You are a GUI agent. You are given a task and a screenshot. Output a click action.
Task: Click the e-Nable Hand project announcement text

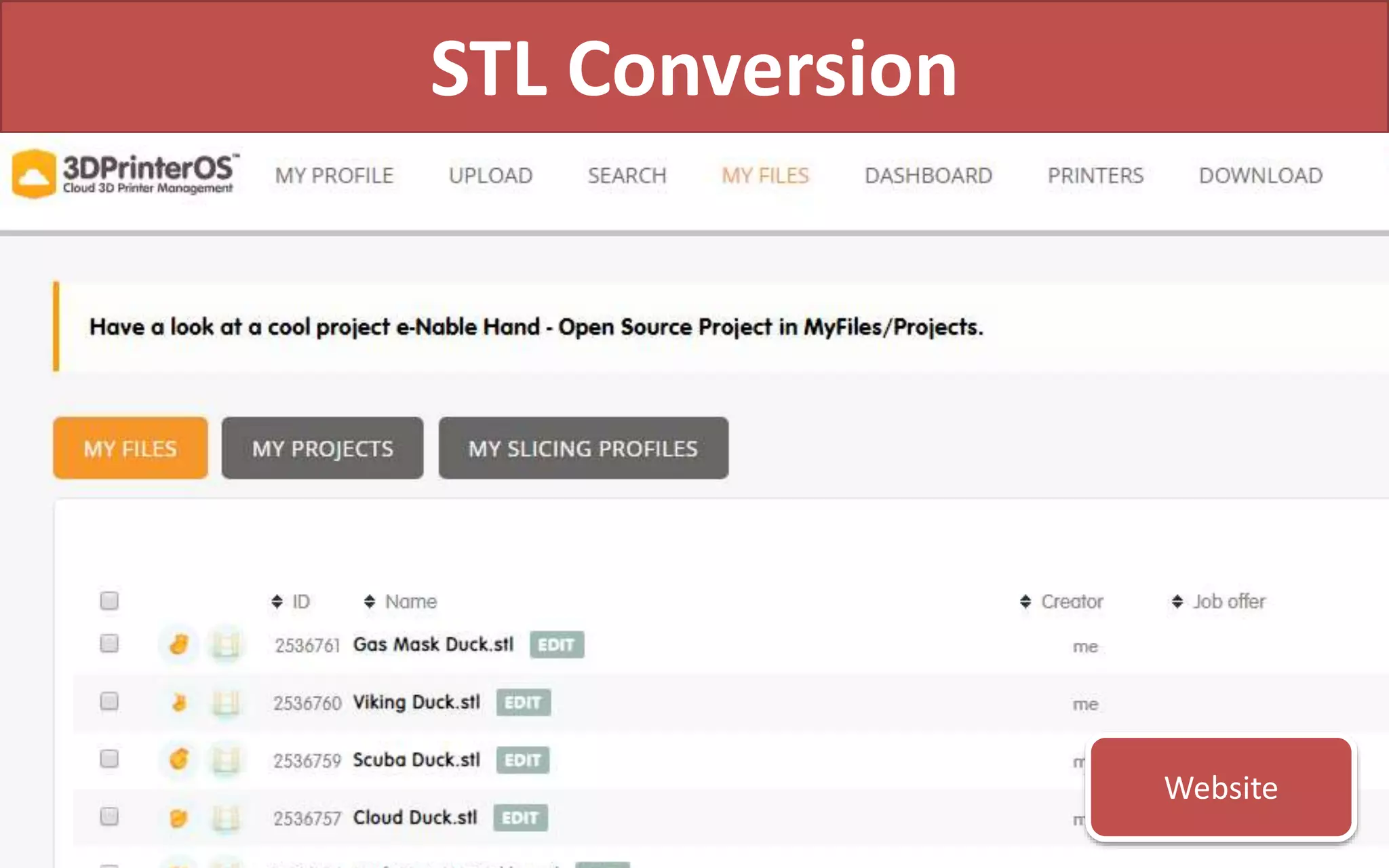(536, 327)
